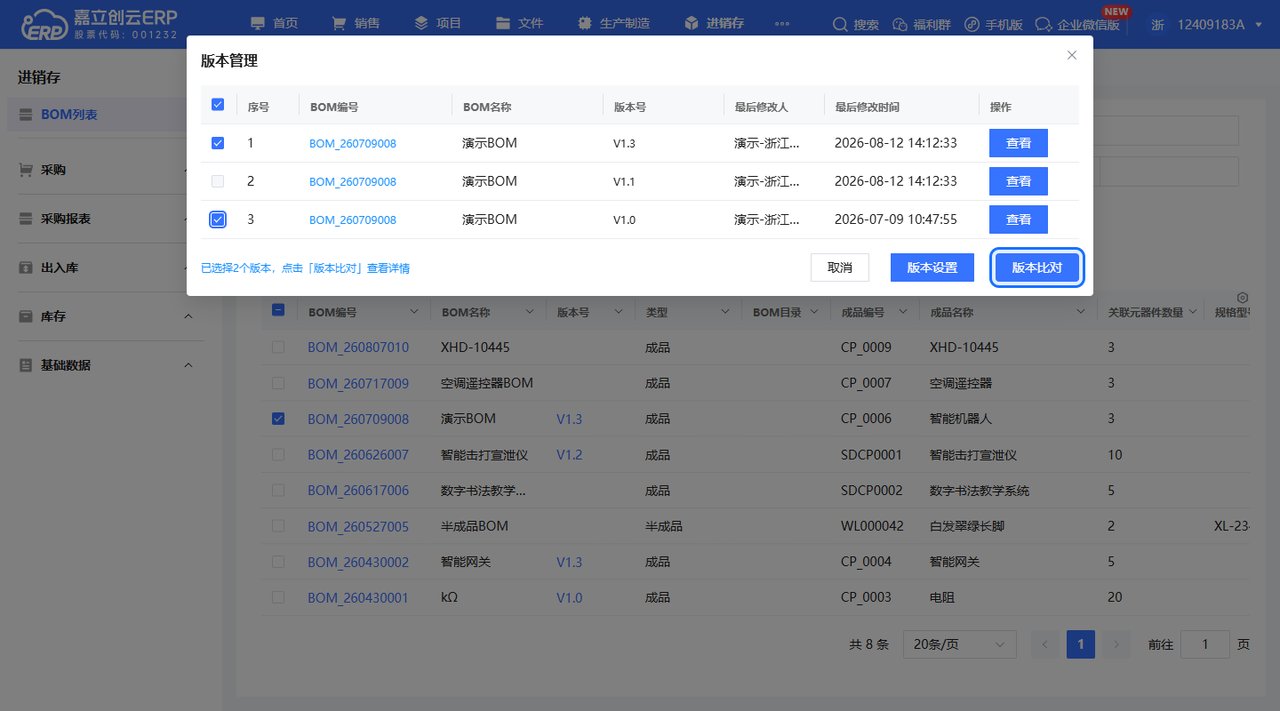Uncheck version V1.3 row checkbox

point(218,143)
